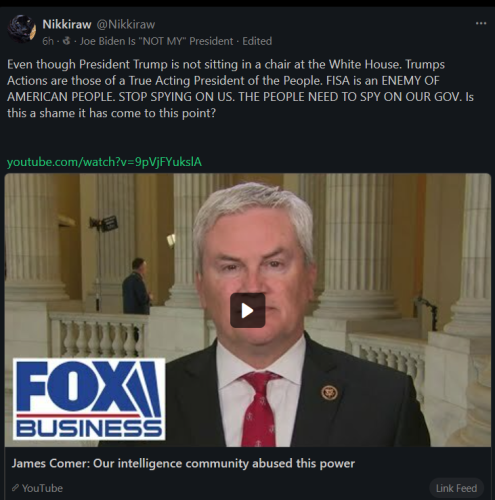Click the group icon beside the 6h timestamp
Screen dimensions: 495x500
[67, 41]
